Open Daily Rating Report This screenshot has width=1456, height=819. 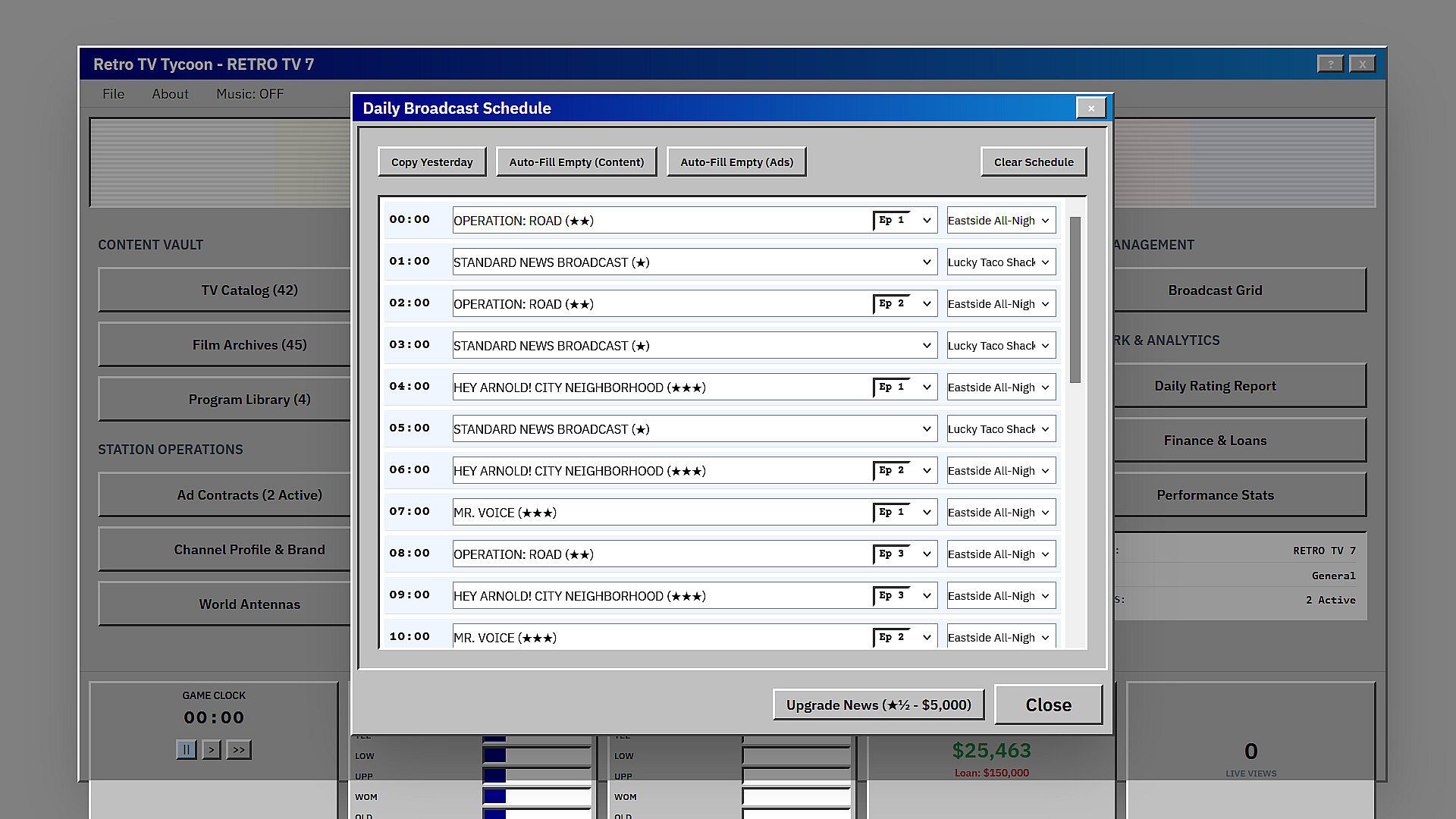[x=1239, y=386]
